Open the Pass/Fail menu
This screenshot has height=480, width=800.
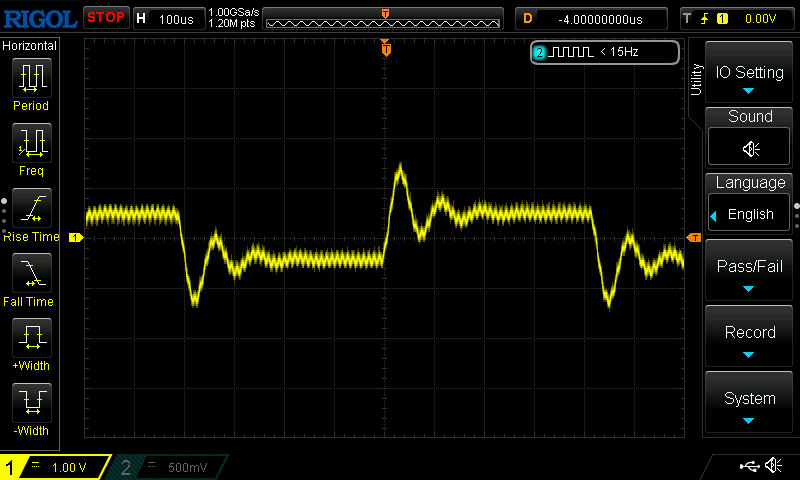tap(749, 270)
